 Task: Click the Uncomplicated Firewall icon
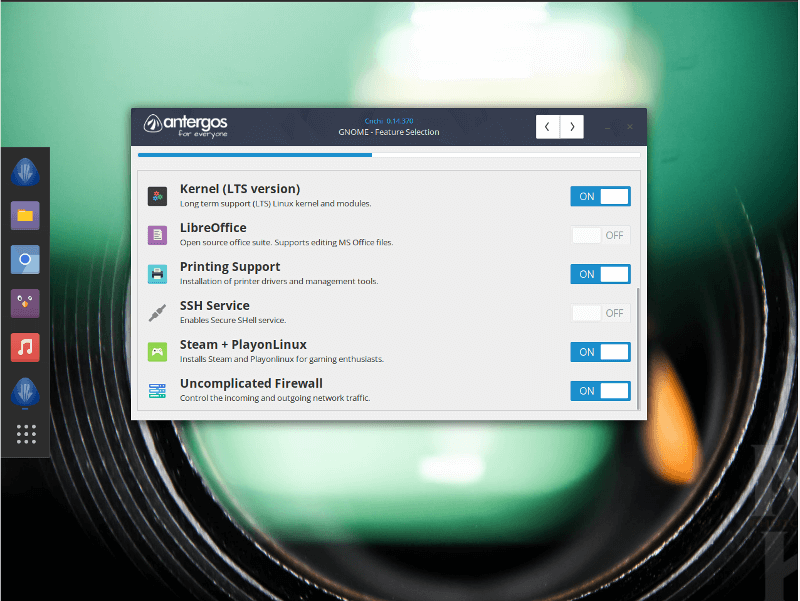tap(157, 389)
